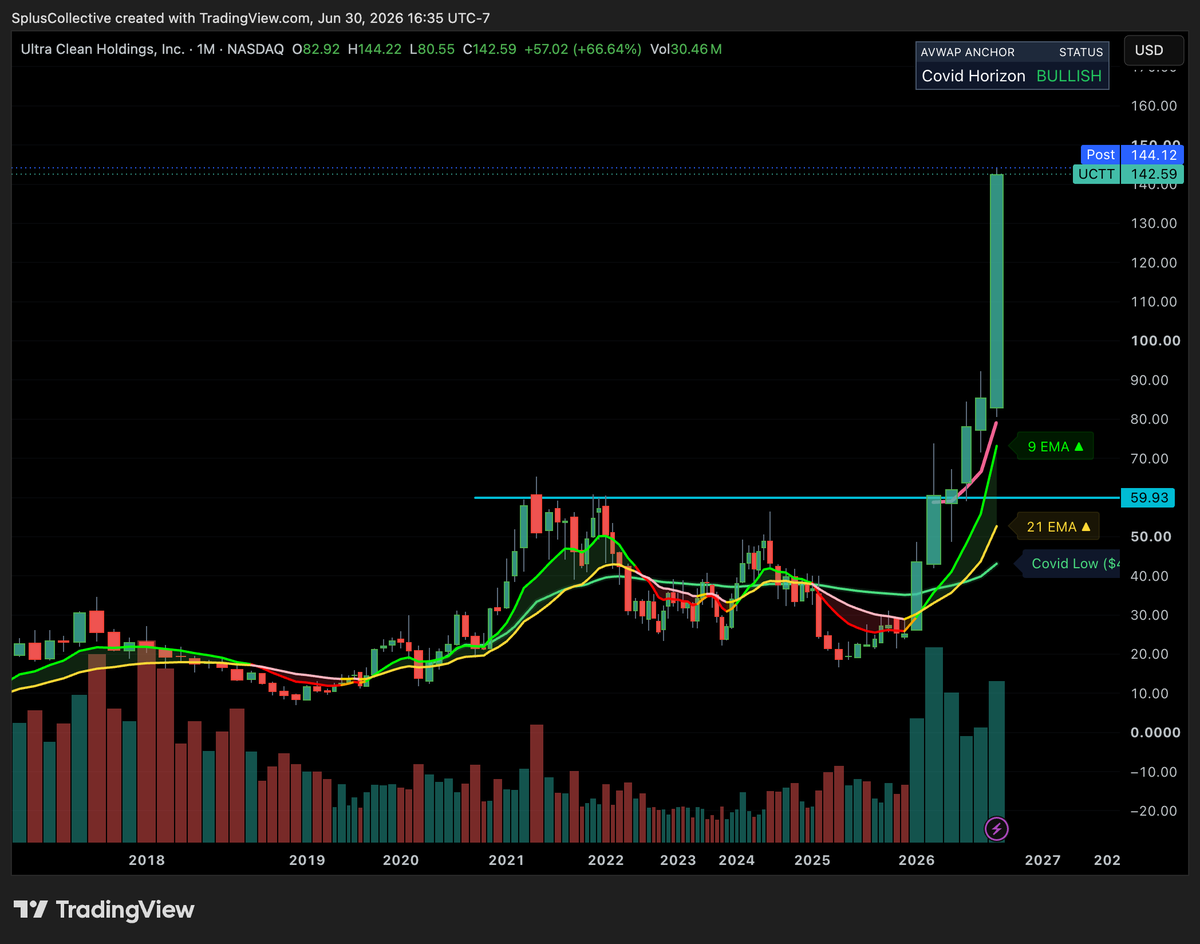Click the AVWAP ANCHOR header
This screenshot has width=1200, height=944.
click(x=968, y=52)
